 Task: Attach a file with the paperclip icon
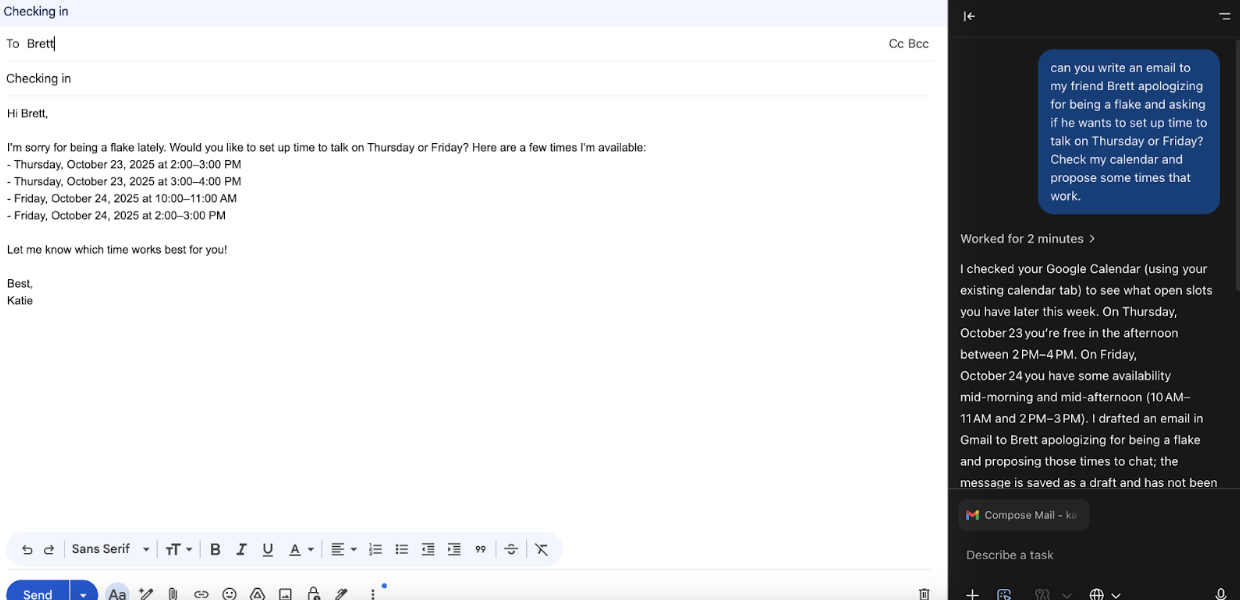tap(173, 594)
